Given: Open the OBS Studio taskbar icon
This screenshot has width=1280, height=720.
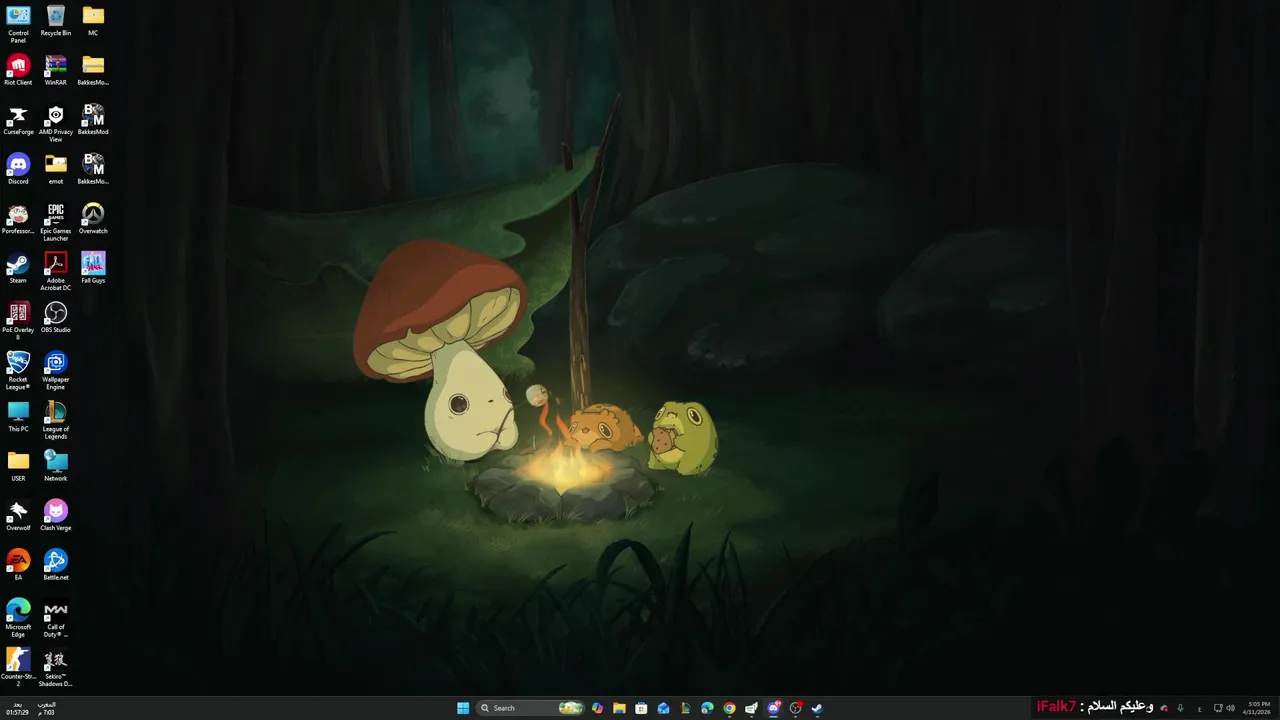Looking at the screenshot, I should [x=796, y=708].
